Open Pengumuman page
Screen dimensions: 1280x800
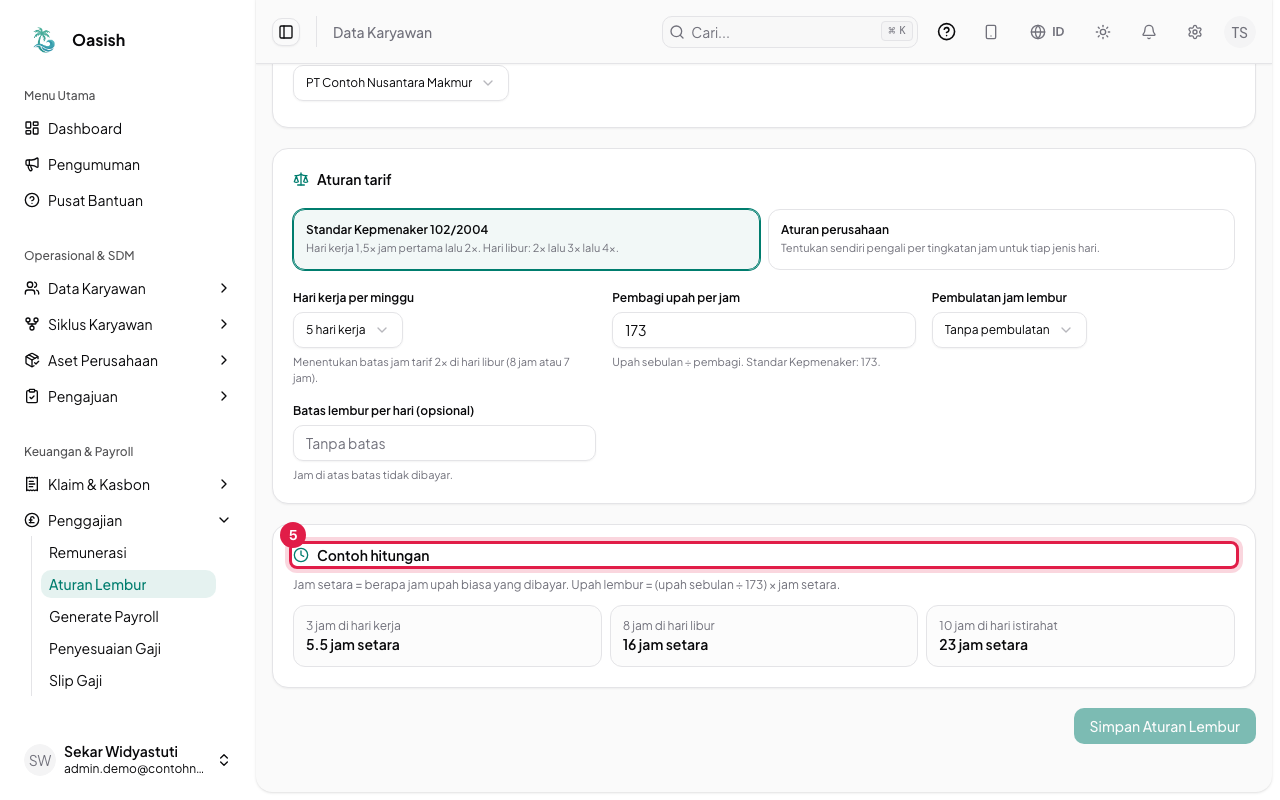click(127, 165)
